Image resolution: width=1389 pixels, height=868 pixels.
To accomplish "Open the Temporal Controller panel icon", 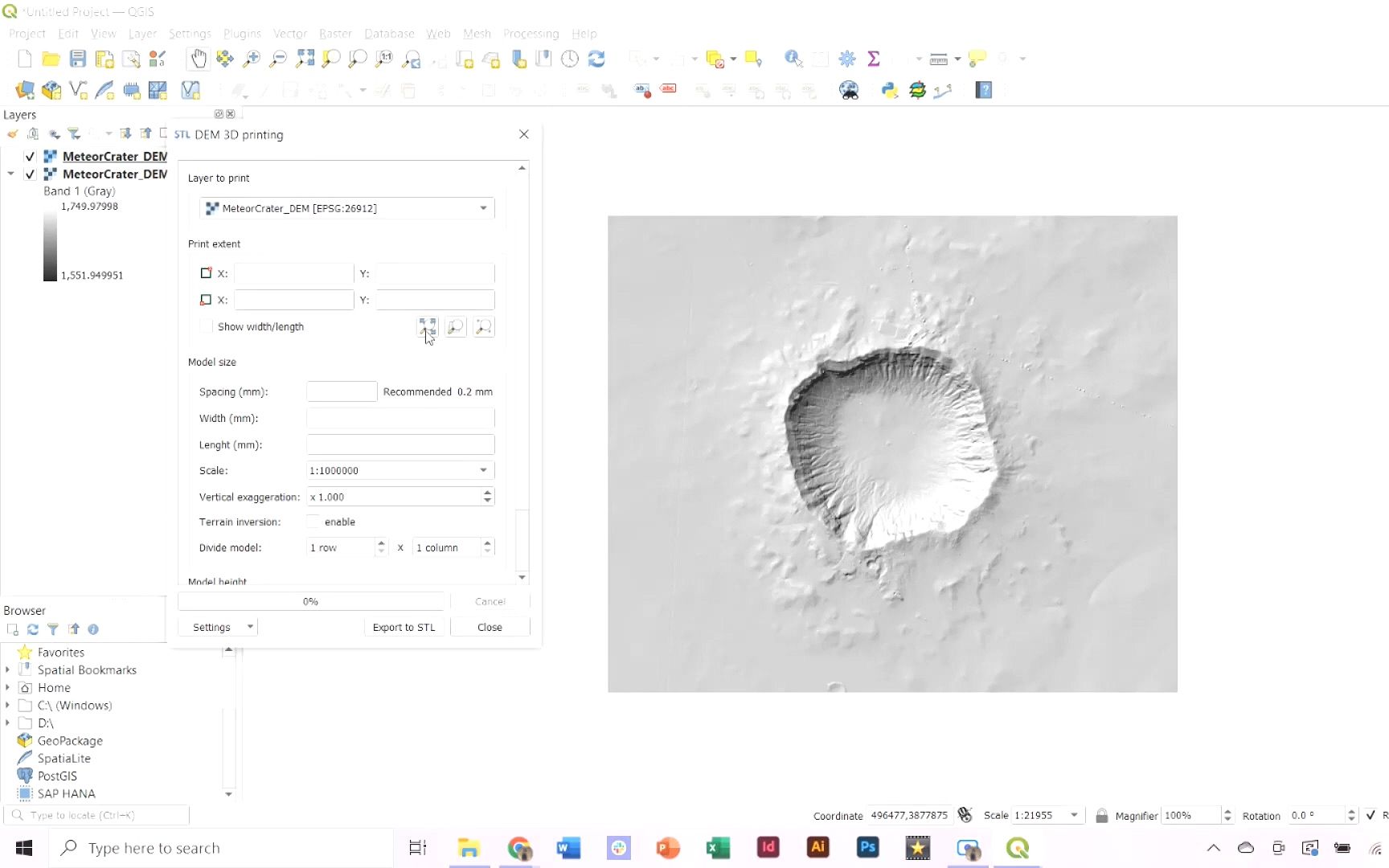I will (x=570, y=59).
